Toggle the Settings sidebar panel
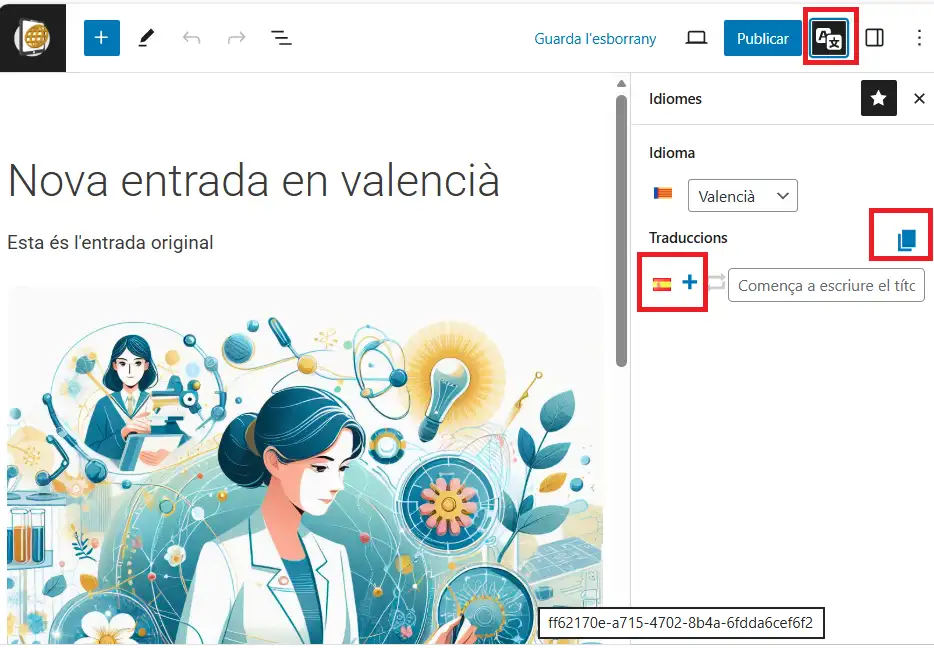This screenshot has height=648, width=934. [x=874, y=38]
